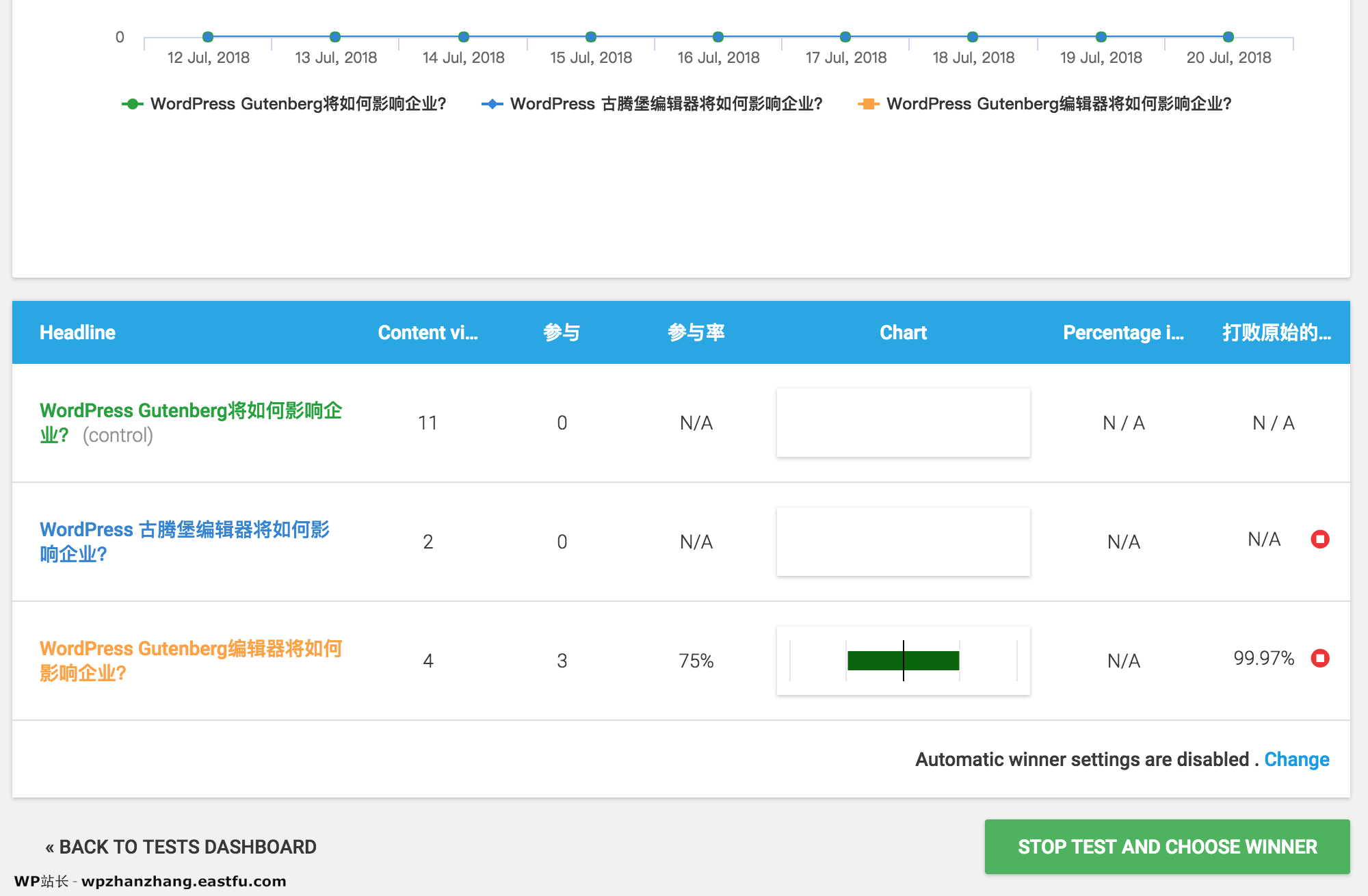
Task: Click Change link for automatic winner settings
Action: [1297, 759]
